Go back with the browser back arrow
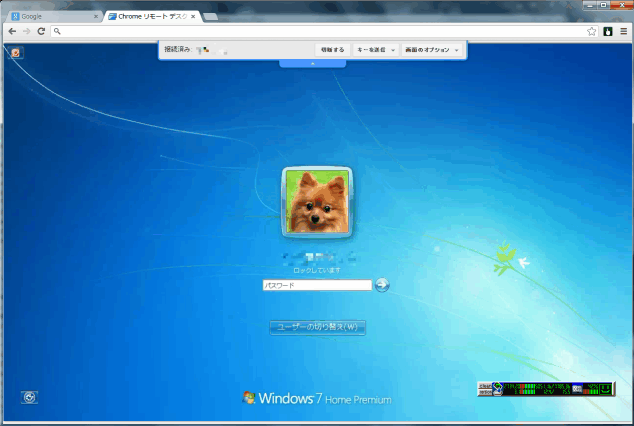 coord(13,32)
